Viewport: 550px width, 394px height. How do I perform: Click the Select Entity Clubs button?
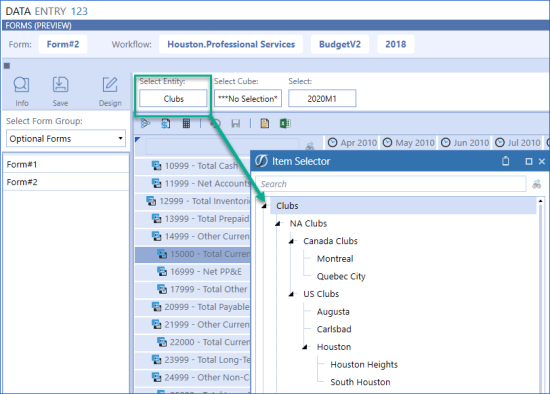point(173,99)
